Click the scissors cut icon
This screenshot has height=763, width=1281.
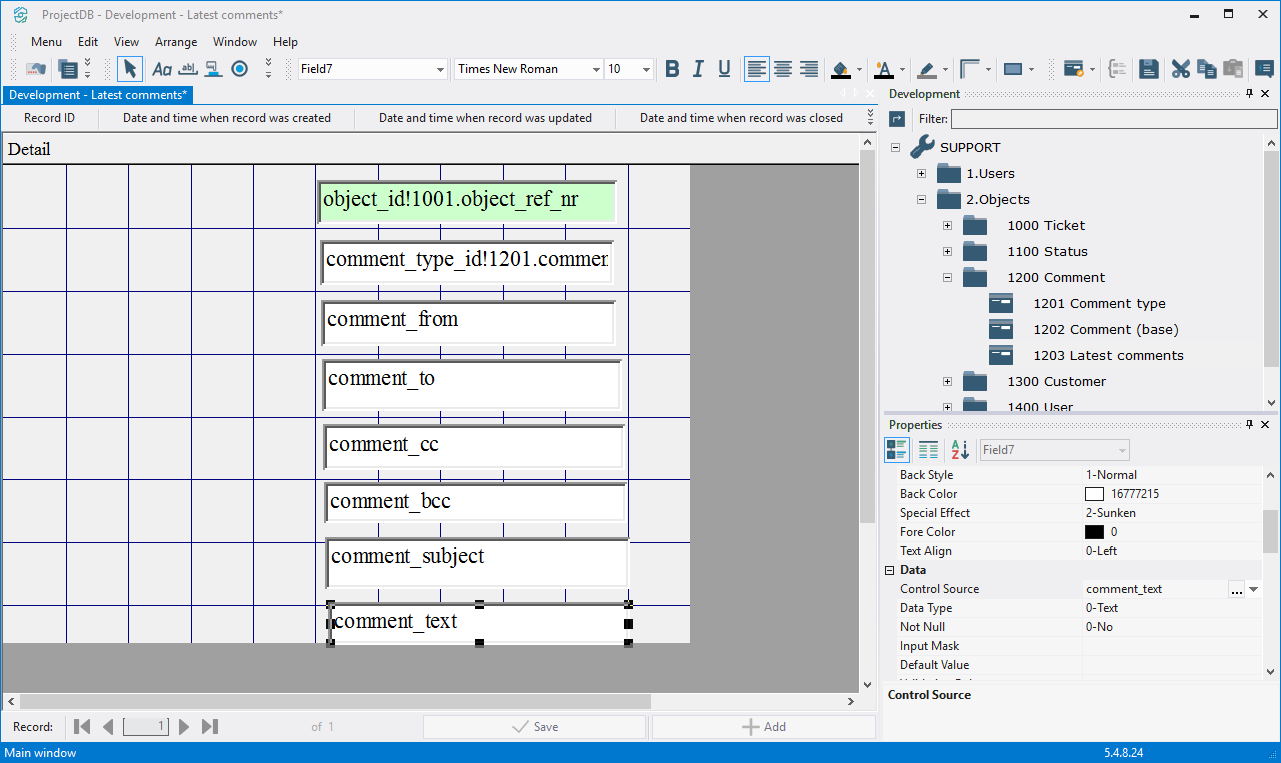coord(1181,69)
